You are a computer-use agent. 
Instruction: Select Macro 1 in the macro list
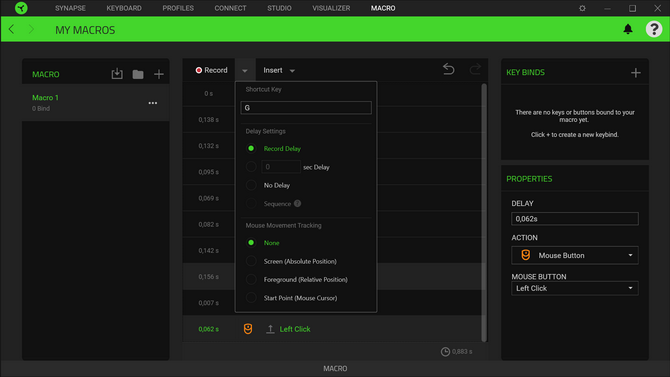(96, 103)
